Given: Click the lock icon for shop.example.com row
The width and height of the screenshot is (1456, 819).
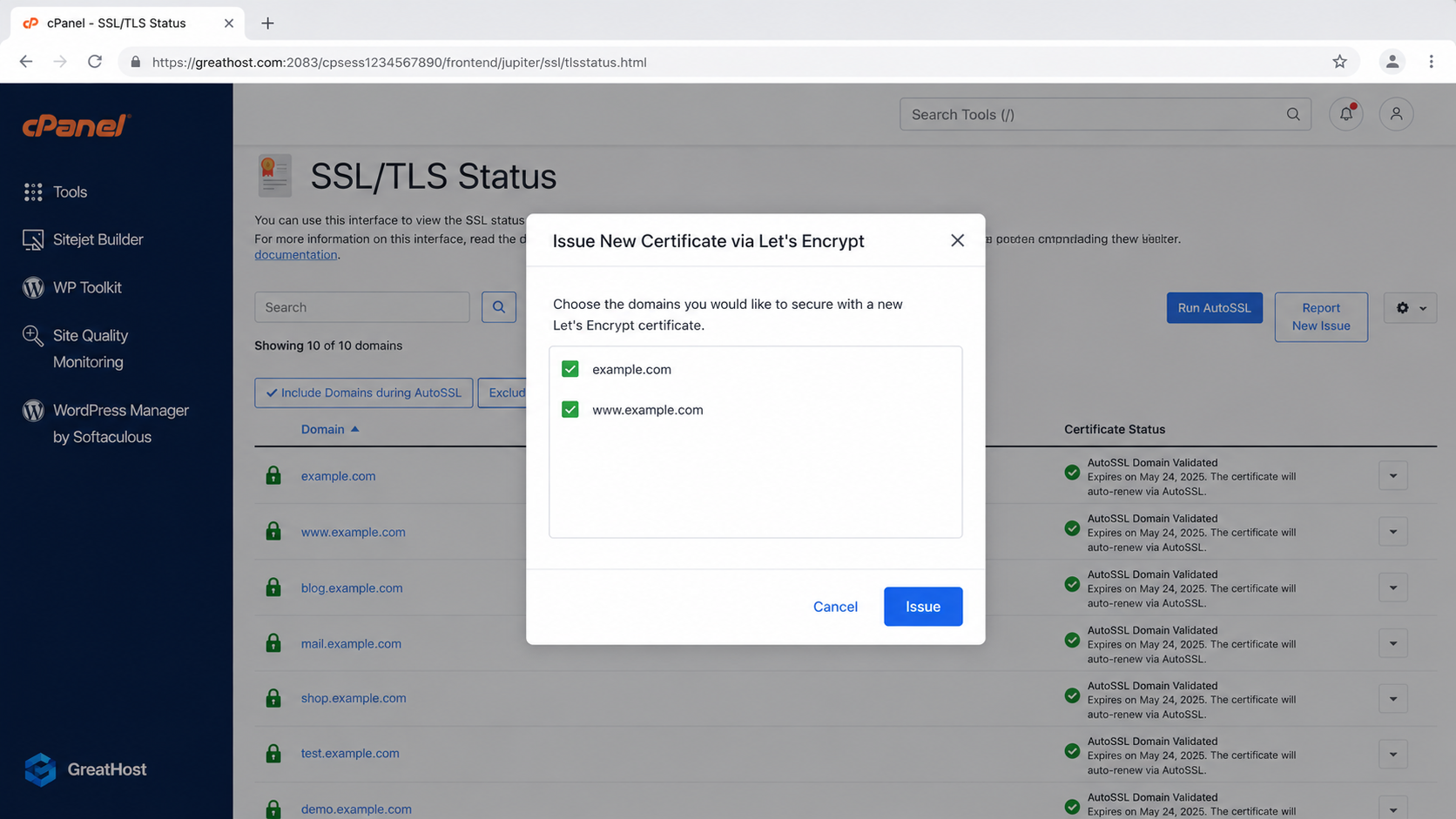Looking at the screenshot, I should pos(273,698).
